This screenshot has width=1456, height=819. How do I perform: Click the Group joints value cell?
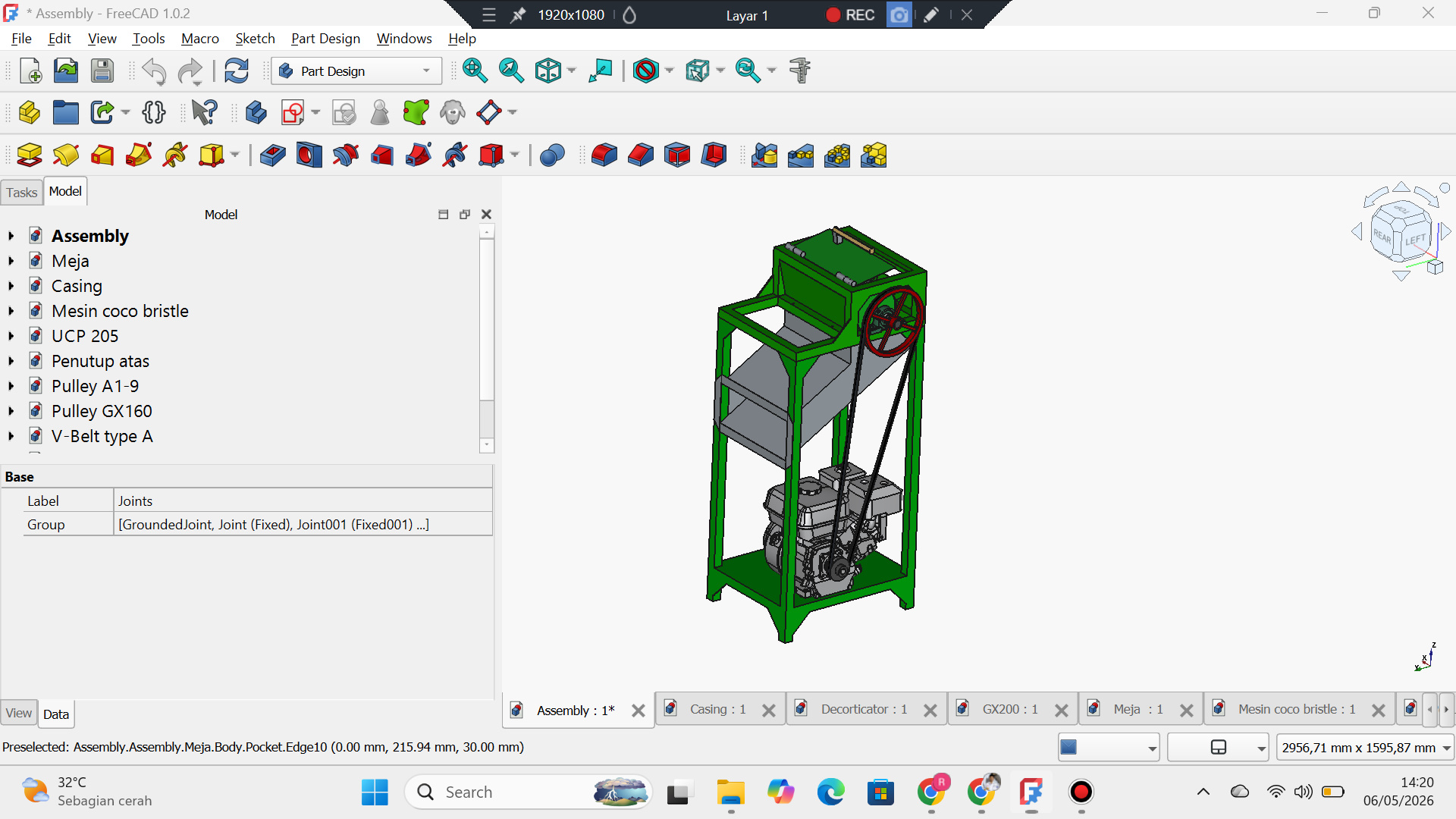(x=303, y=524)
